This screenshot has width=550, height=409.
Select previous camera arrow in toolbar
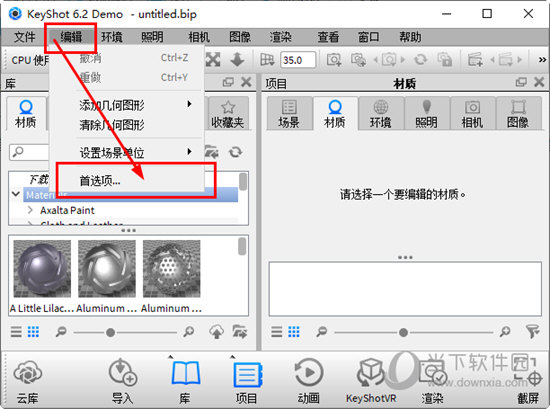[376, 60]
